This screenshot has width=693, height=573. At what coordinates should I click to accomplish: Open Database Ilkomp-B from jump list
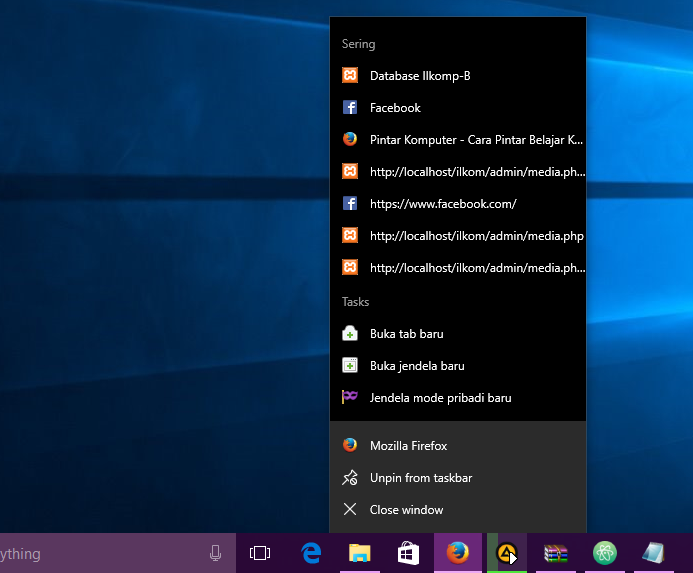point(420,76)
